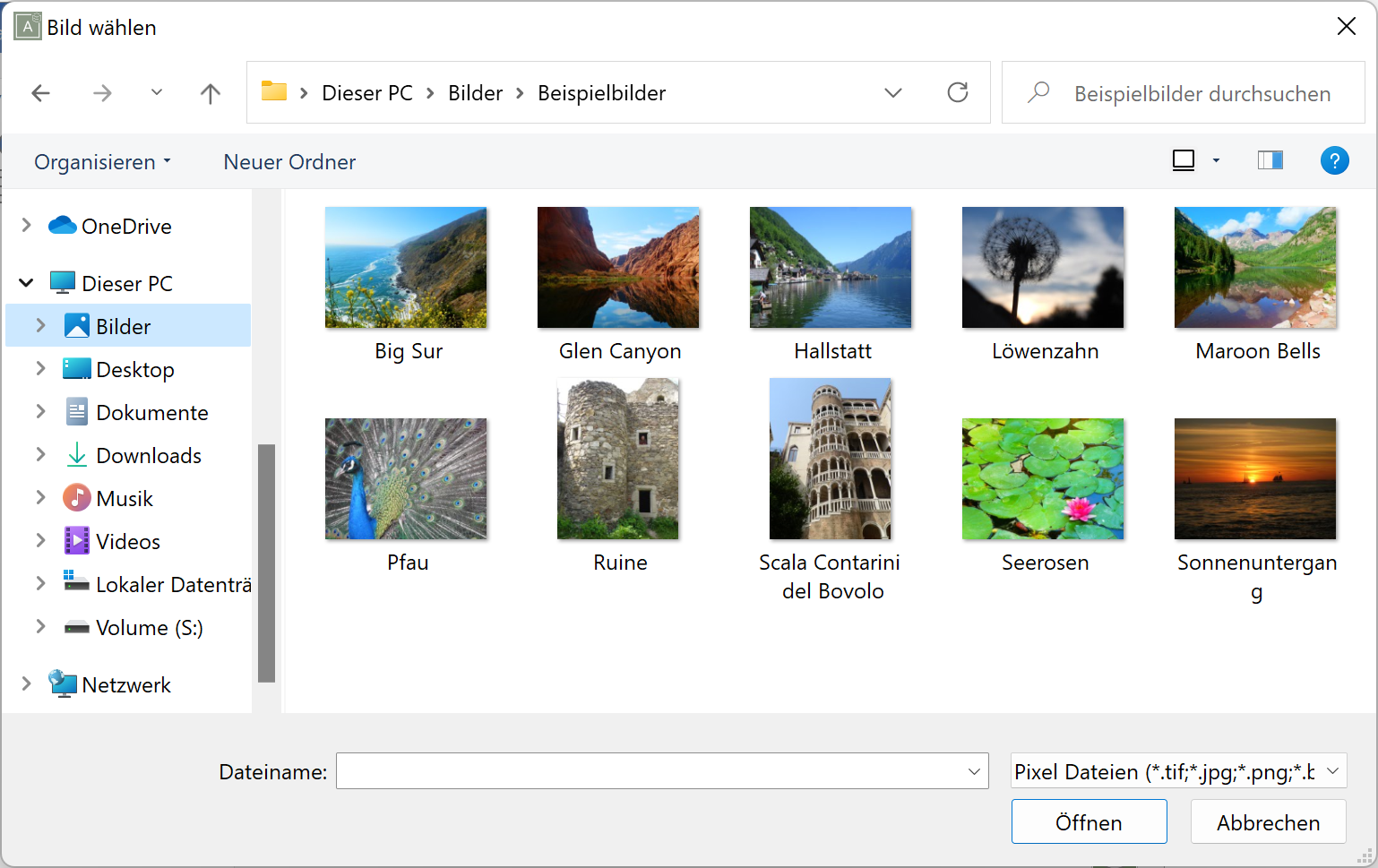This screenshot has width=1378, height=868.
Task: Go up to the parent folder
Action: [x=210, y=92]
